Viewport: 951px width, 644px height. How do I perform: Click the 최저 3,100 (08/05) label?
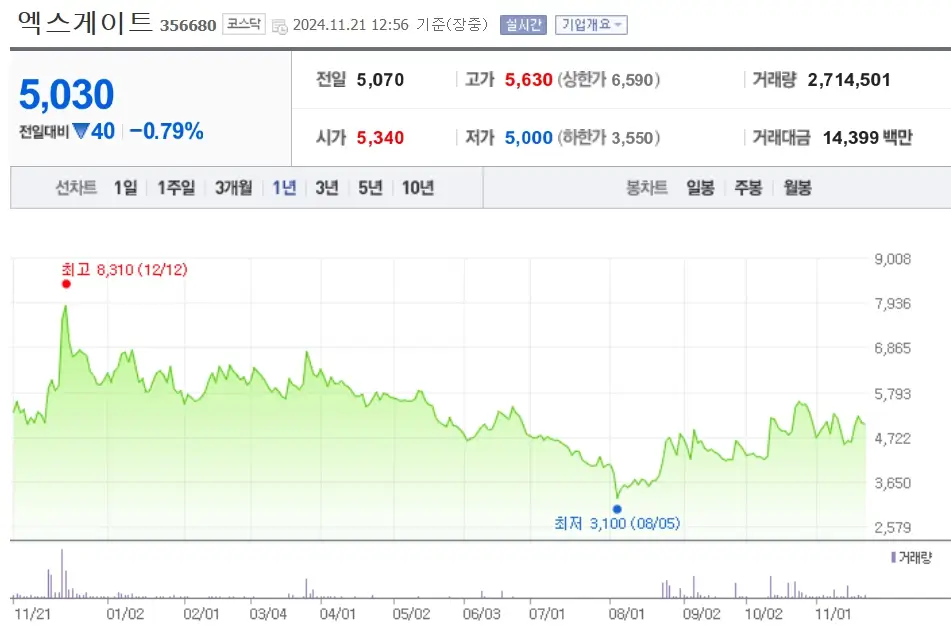(x=617, y=523)
